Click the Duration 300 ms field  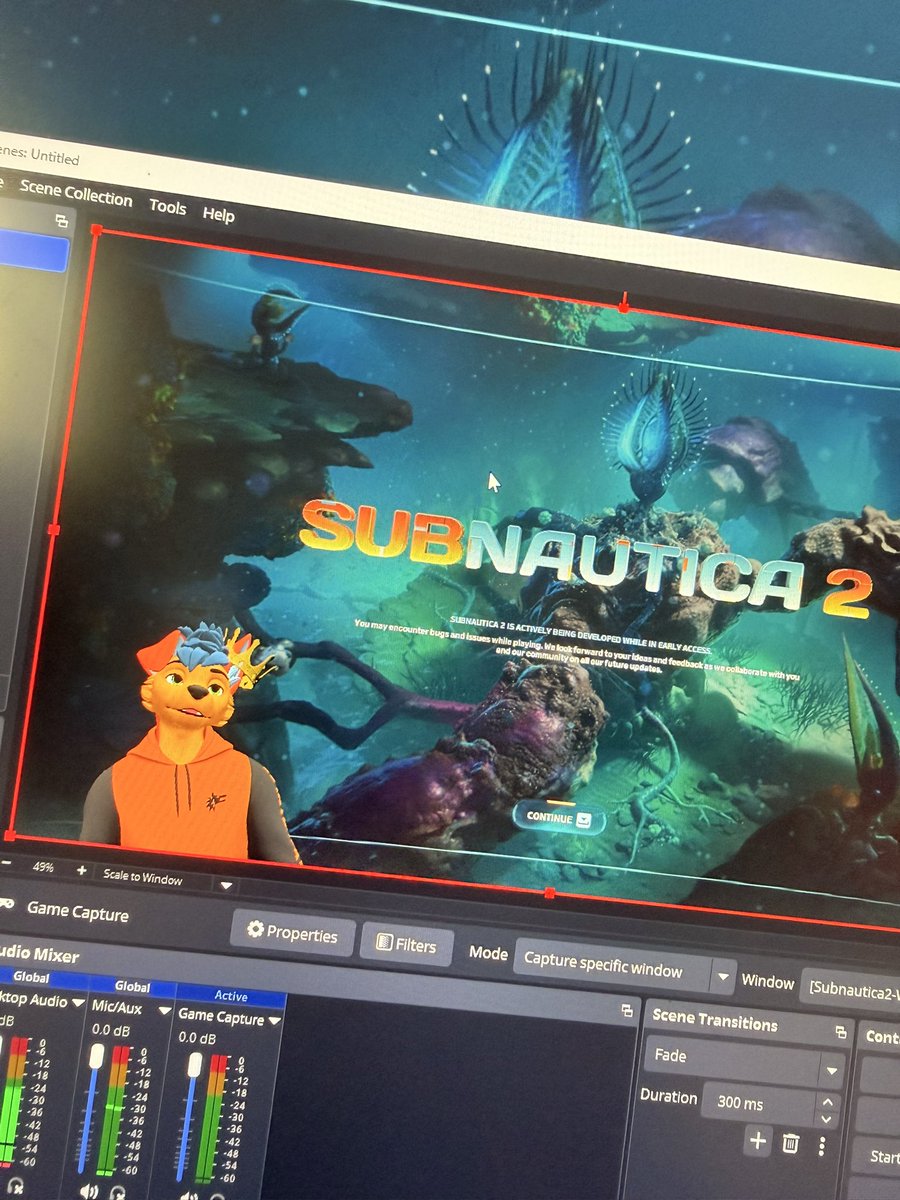click(x=770, y=1105)
